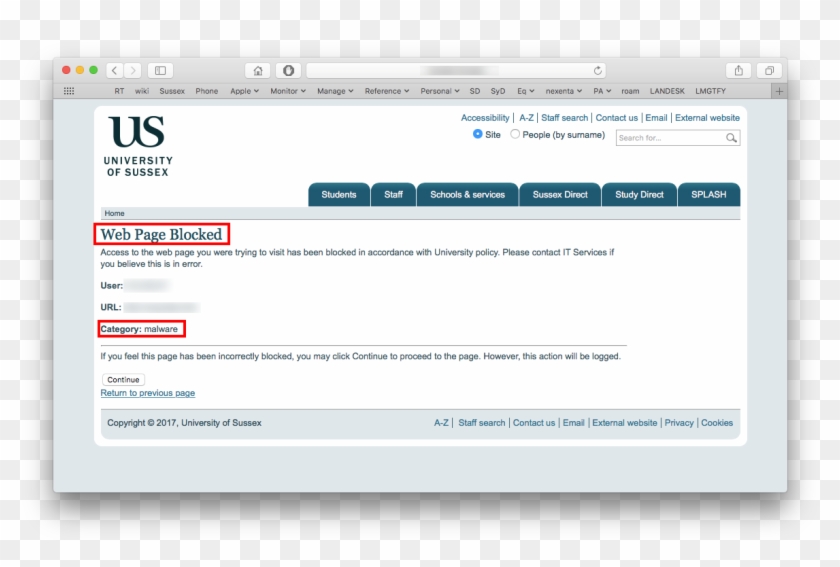Screen dimensions: 840x567
Task: Add a new tab with plus button
Action: click(778, 91)
